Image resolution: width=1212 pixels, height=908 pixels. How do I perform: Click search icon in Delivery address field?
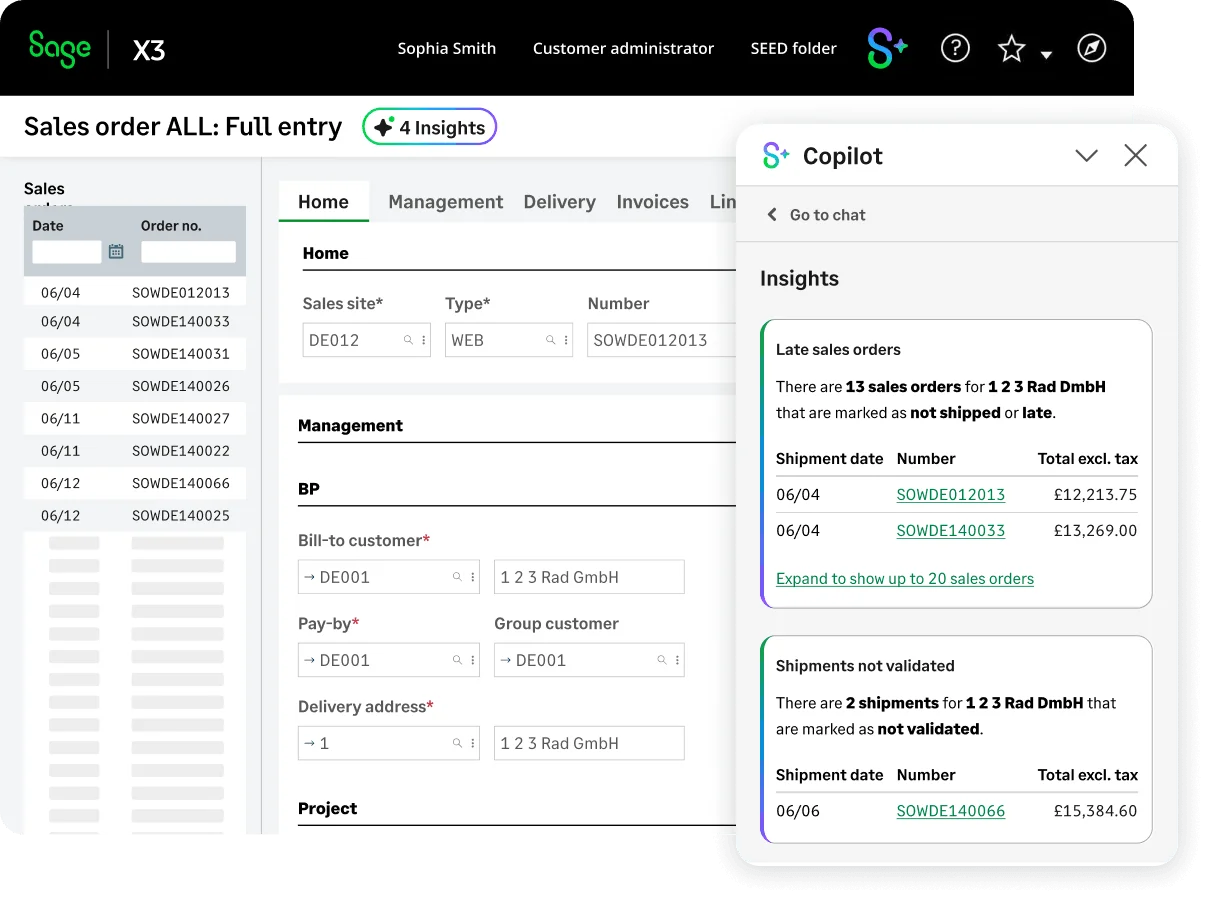tap(457, 743)
